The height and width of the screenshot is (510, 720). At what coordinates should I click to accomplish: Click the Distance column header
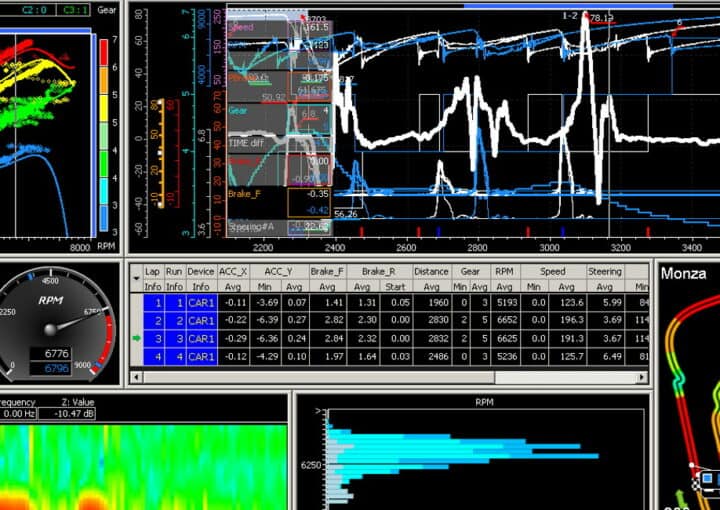pyautogui.click(x=431, y=271)
